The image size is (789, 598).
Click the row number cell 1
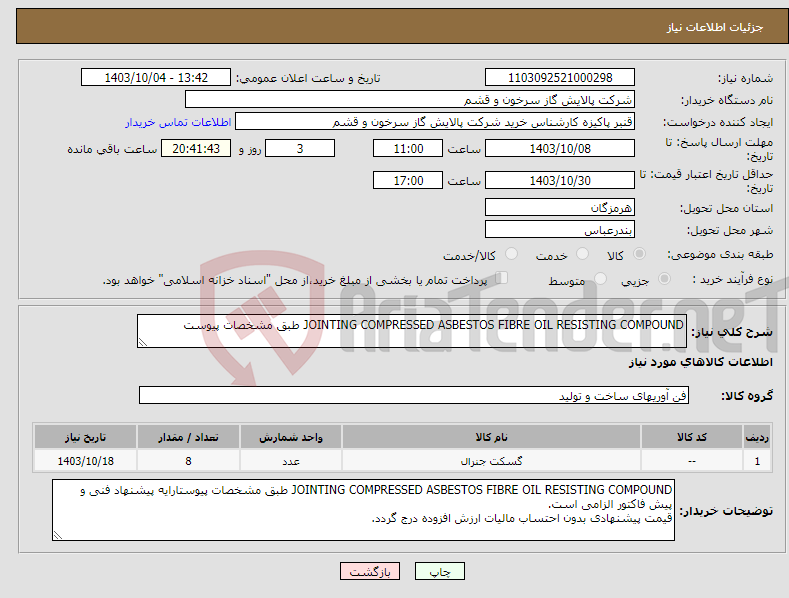pyautogui.click(x=757, y=461)
